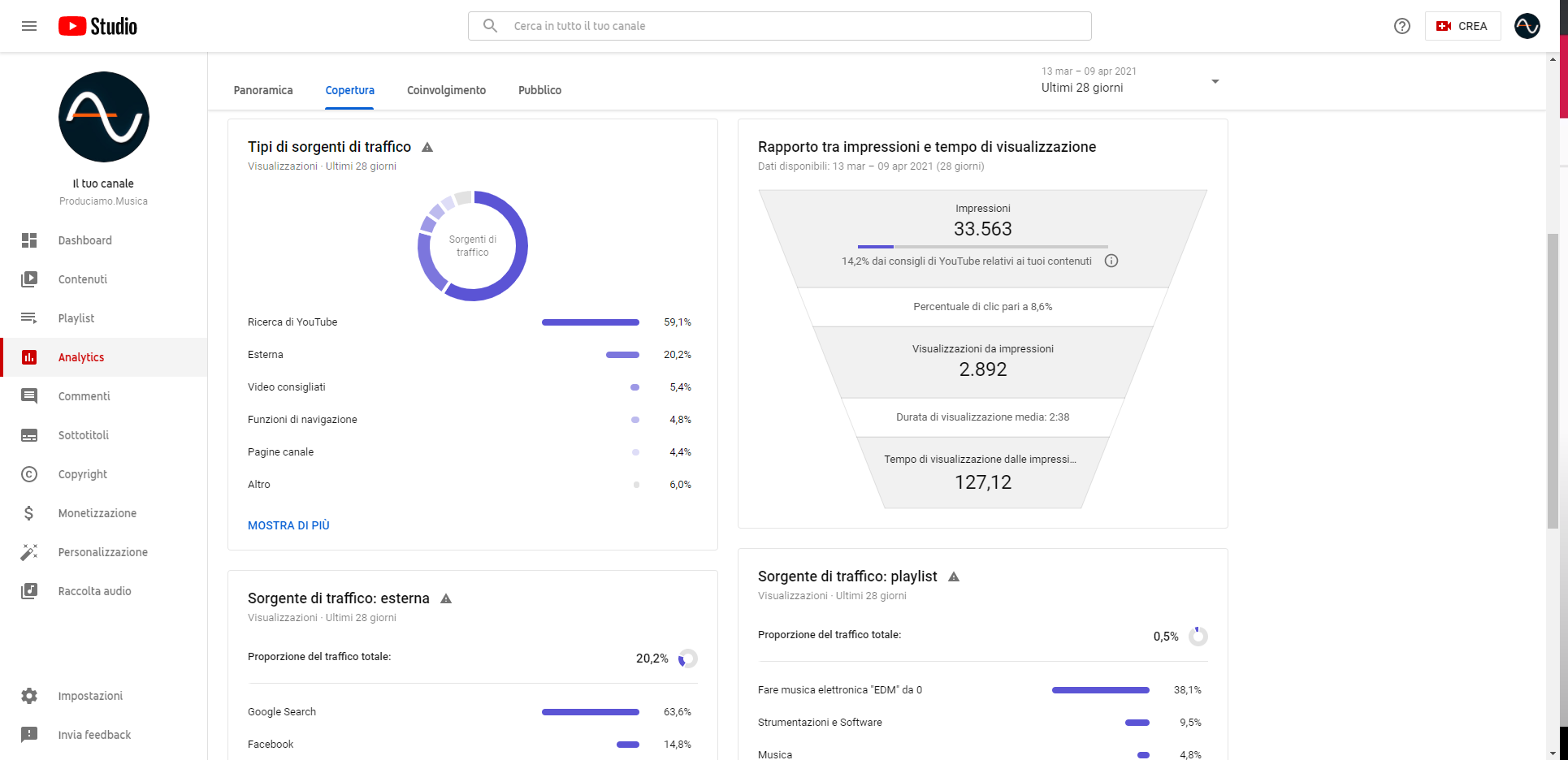
Task: Click the channel profile picture in sidebar
Action: 104,117
